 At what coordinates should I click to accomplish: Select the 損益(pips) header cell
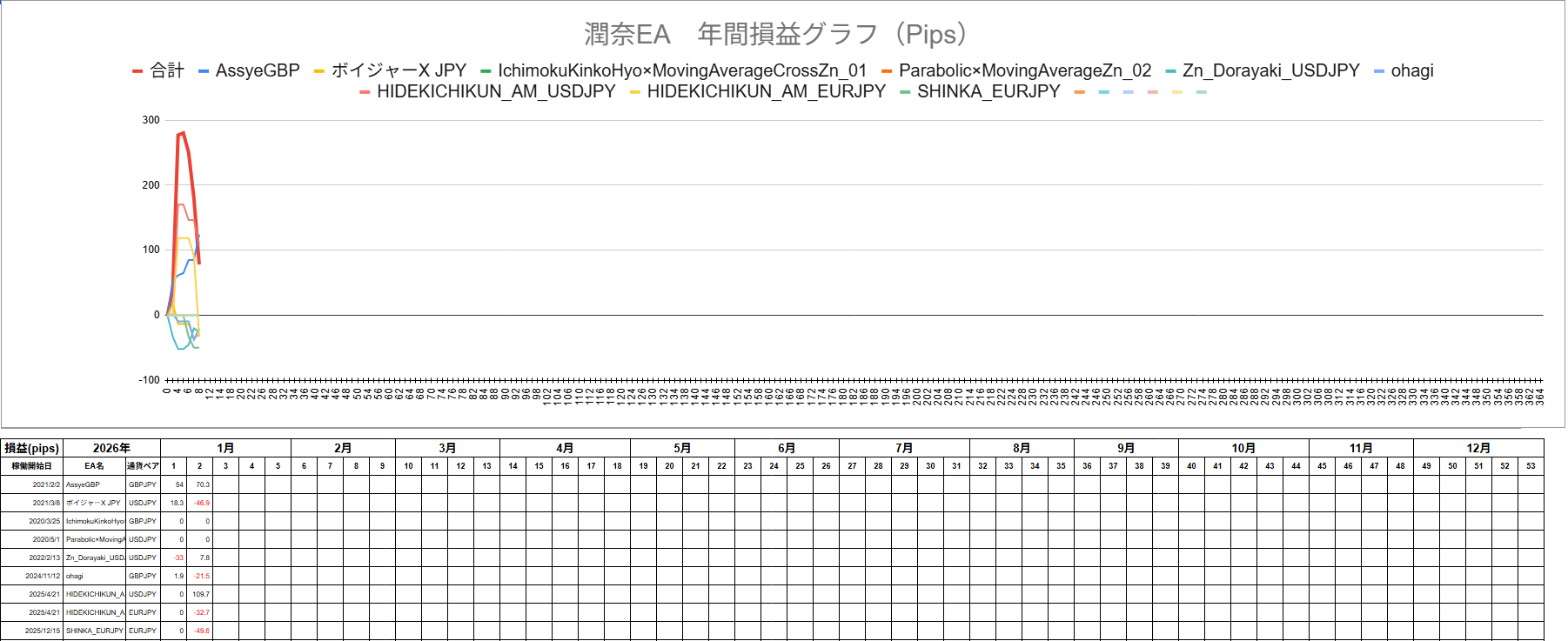[x=32, y=448]
